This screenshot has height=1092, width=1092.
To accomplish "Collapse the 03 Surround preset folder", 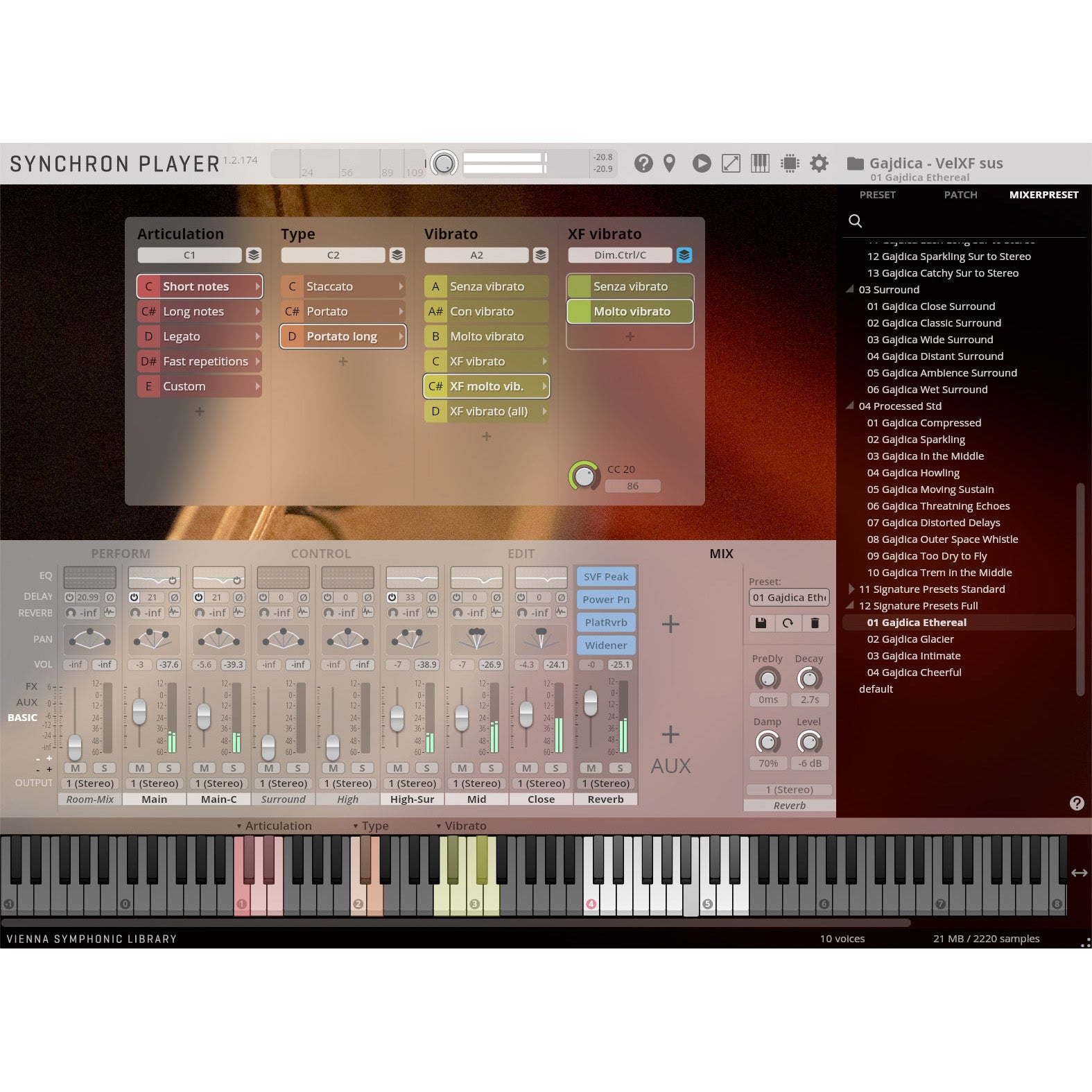I will pyautogui.click(x=851, y=290).
